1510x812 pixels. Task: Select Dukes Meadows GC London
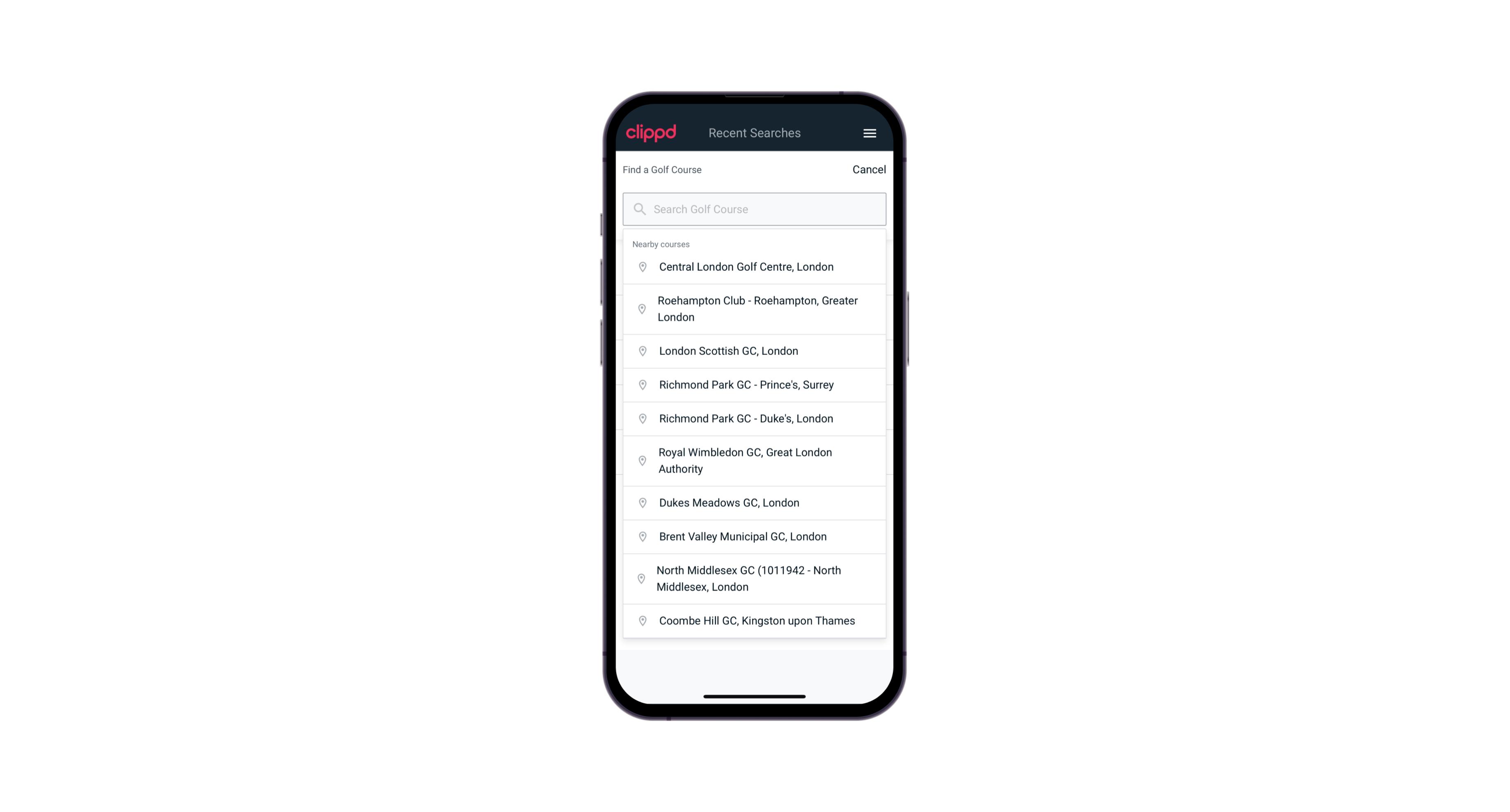coord(755,502)
